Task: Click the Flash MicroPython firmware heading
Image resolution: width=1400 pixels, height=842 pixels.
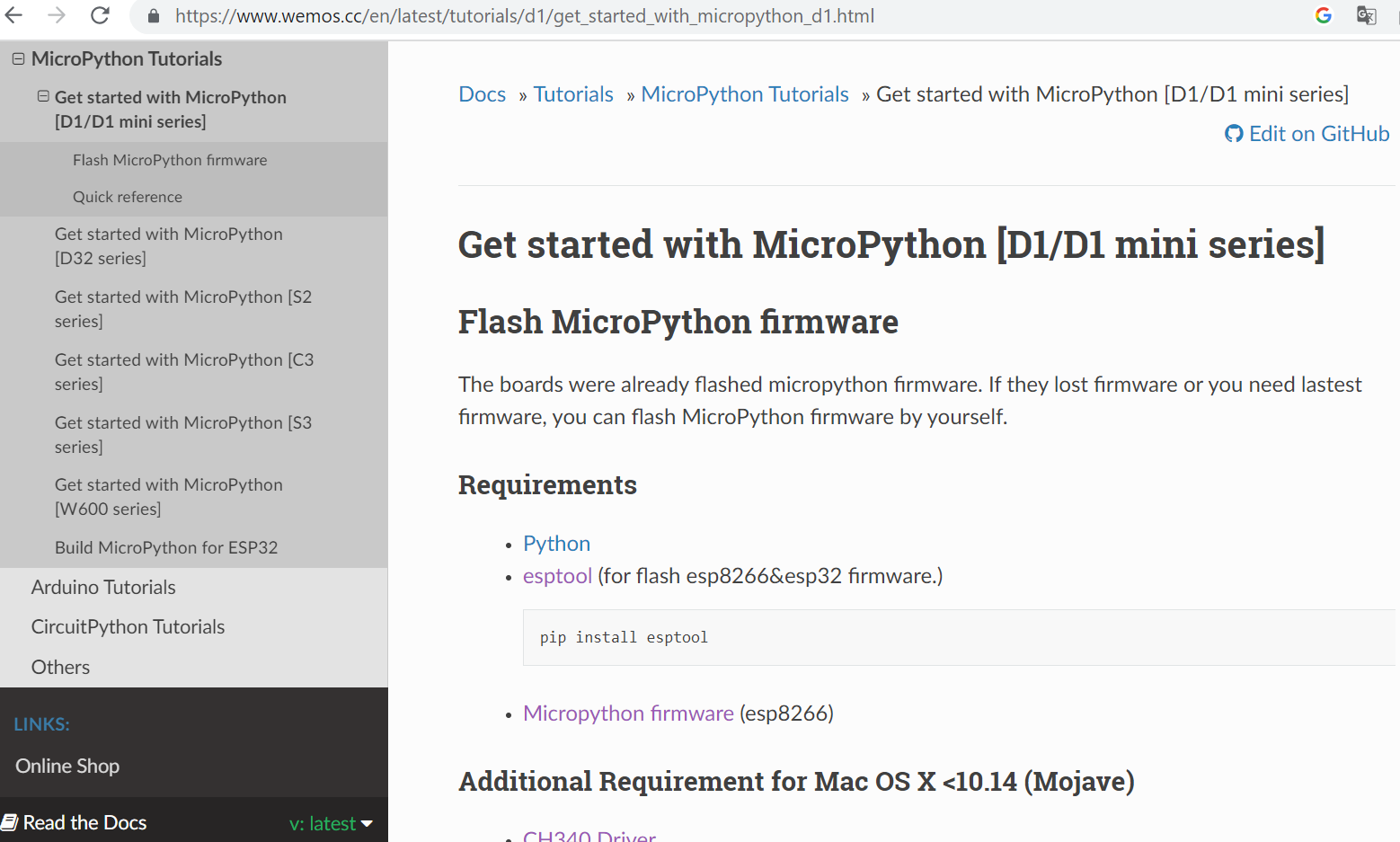Action: [678, 322]
